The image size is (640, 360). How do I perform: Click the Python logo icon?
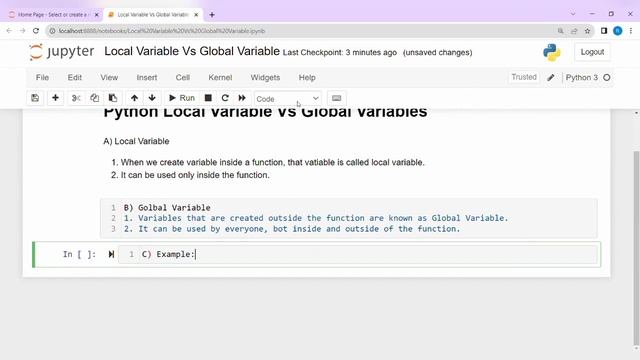[552, 52]
